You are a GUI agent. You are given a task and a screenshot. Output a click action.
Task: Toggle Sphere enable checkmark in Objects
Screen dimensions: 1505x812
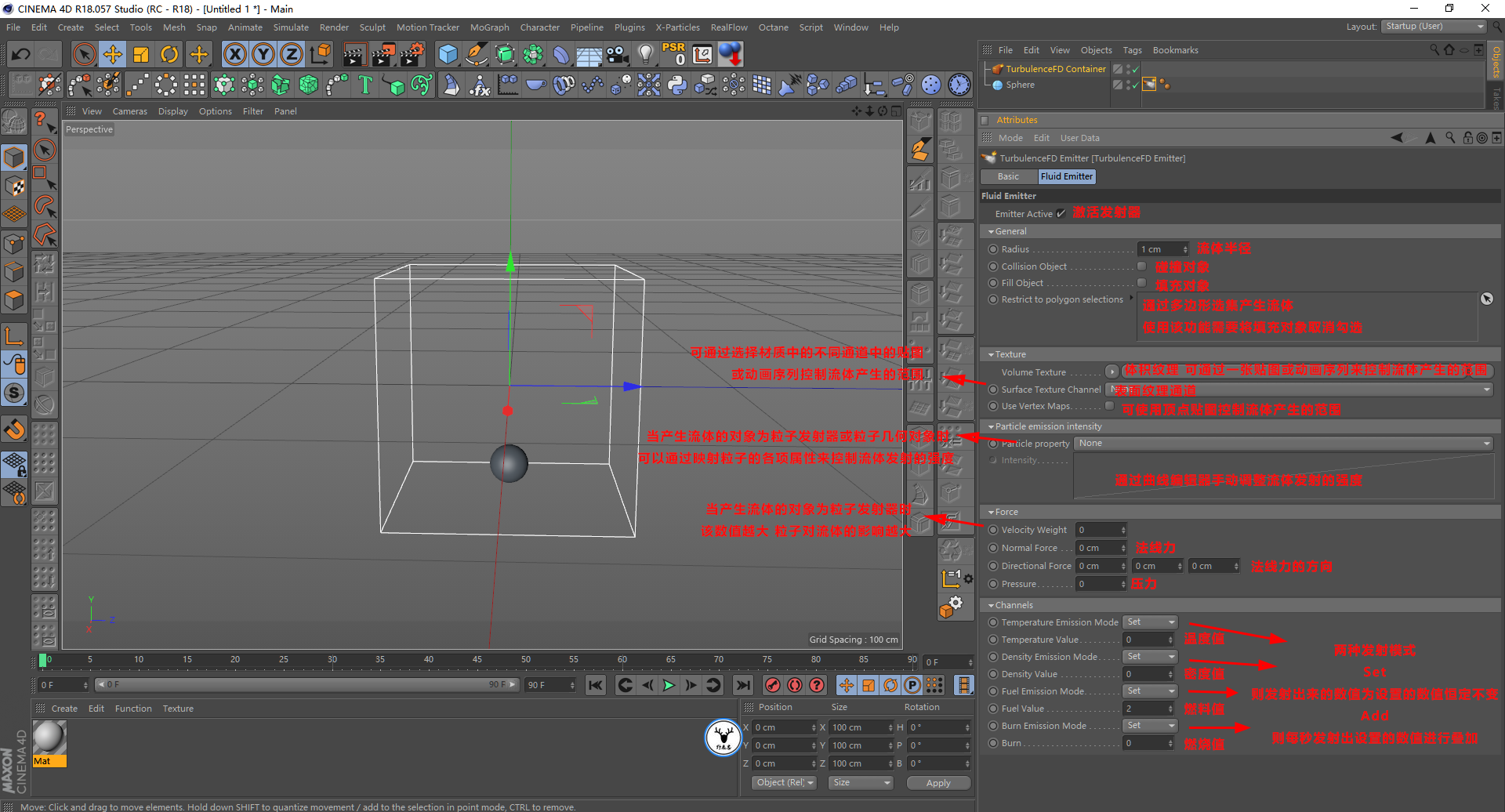coord(1135,85)
